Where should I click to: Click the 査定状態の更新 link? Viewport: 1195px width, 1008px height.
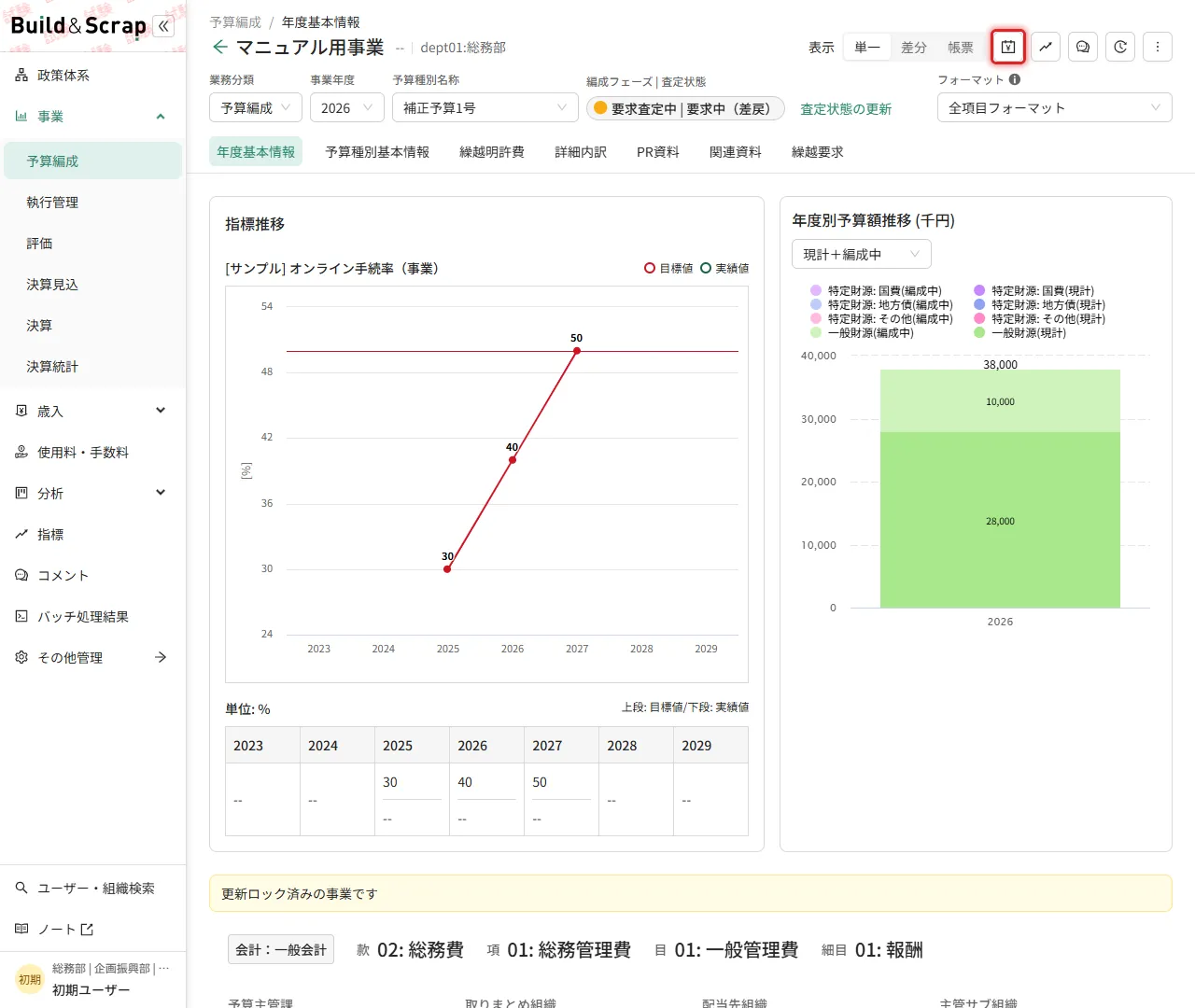[x=846, y=109]
